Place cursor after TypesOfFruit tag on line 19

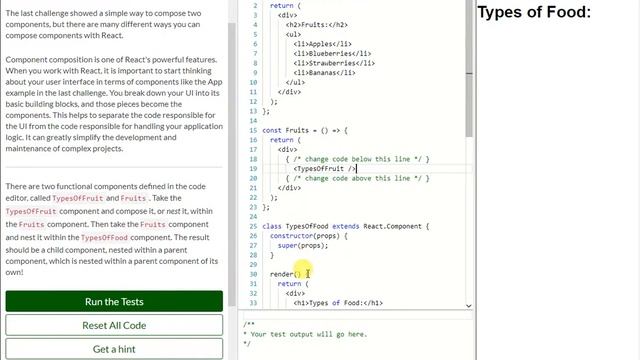coord(356,169)
